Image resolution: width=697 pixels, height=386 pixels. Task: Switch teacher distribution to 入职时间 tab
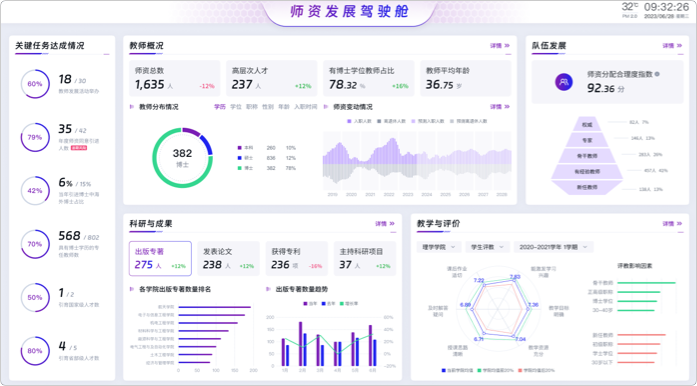pos(306,107)
